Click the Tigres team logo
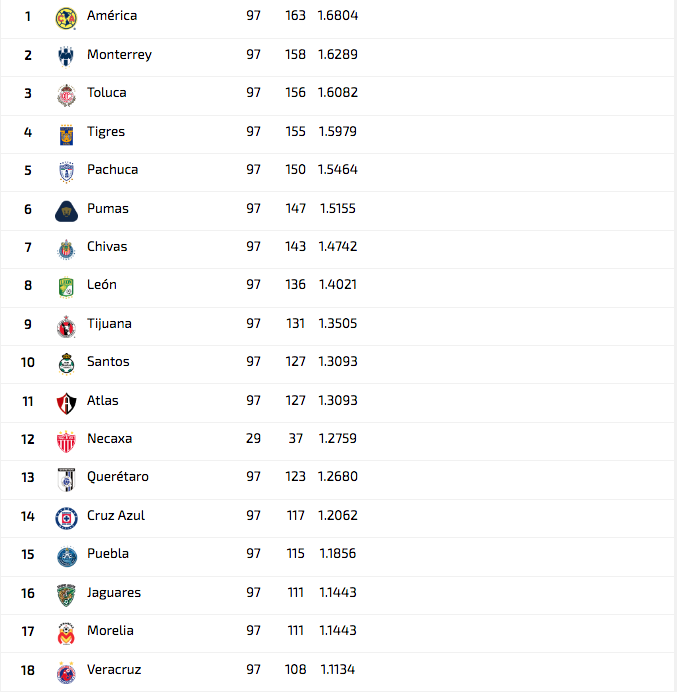The width and height of the screenshot is (677, 692). click(66, 135)
